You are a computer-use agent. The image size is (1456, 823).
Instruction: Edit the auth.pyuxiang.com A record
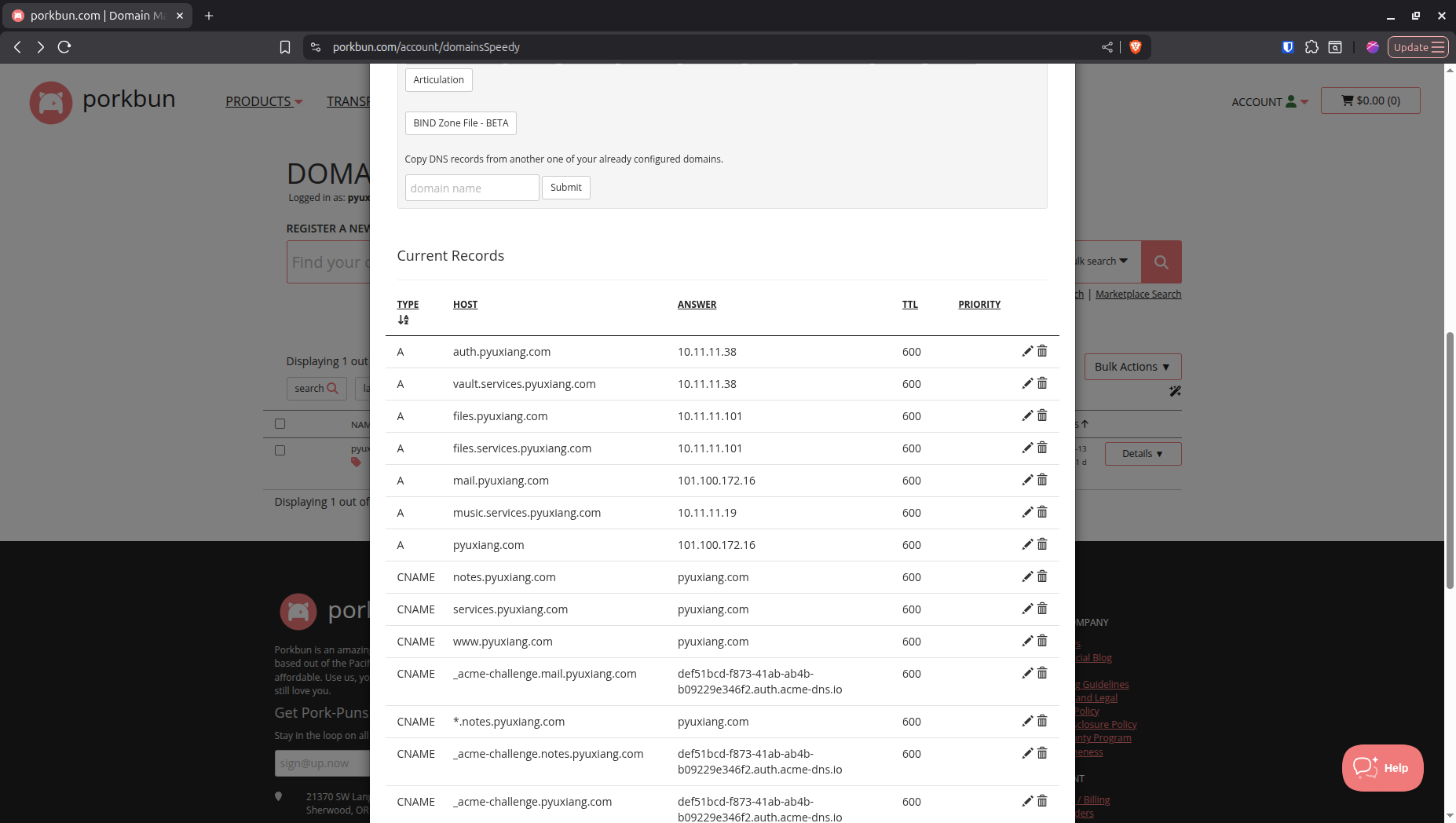click(x=1026, y=352)
